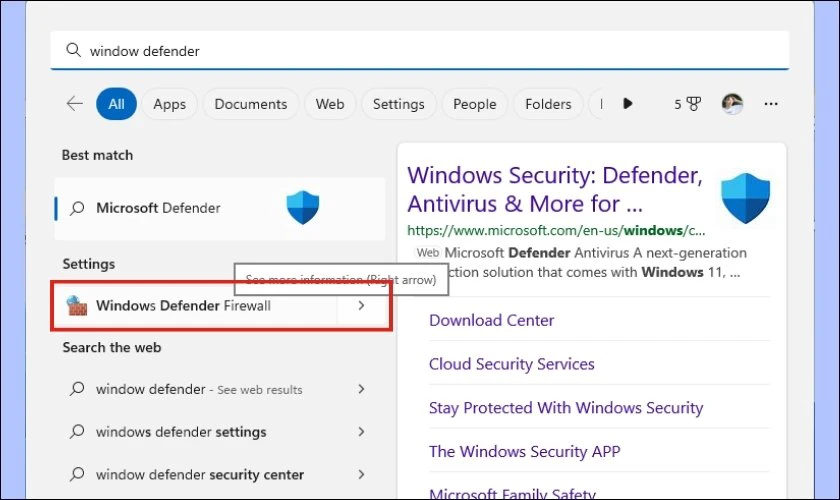Screen dimensions: 840x500
Task: Open the three-dot options menu
Action: [771, 103]
